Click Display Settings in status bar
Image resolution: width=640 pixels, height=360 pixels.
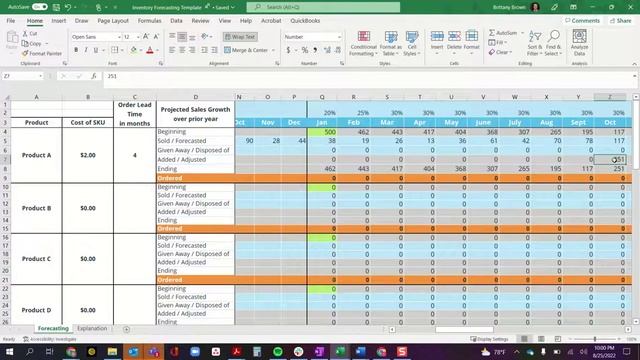pyautogui.click(x=489, y=339)
